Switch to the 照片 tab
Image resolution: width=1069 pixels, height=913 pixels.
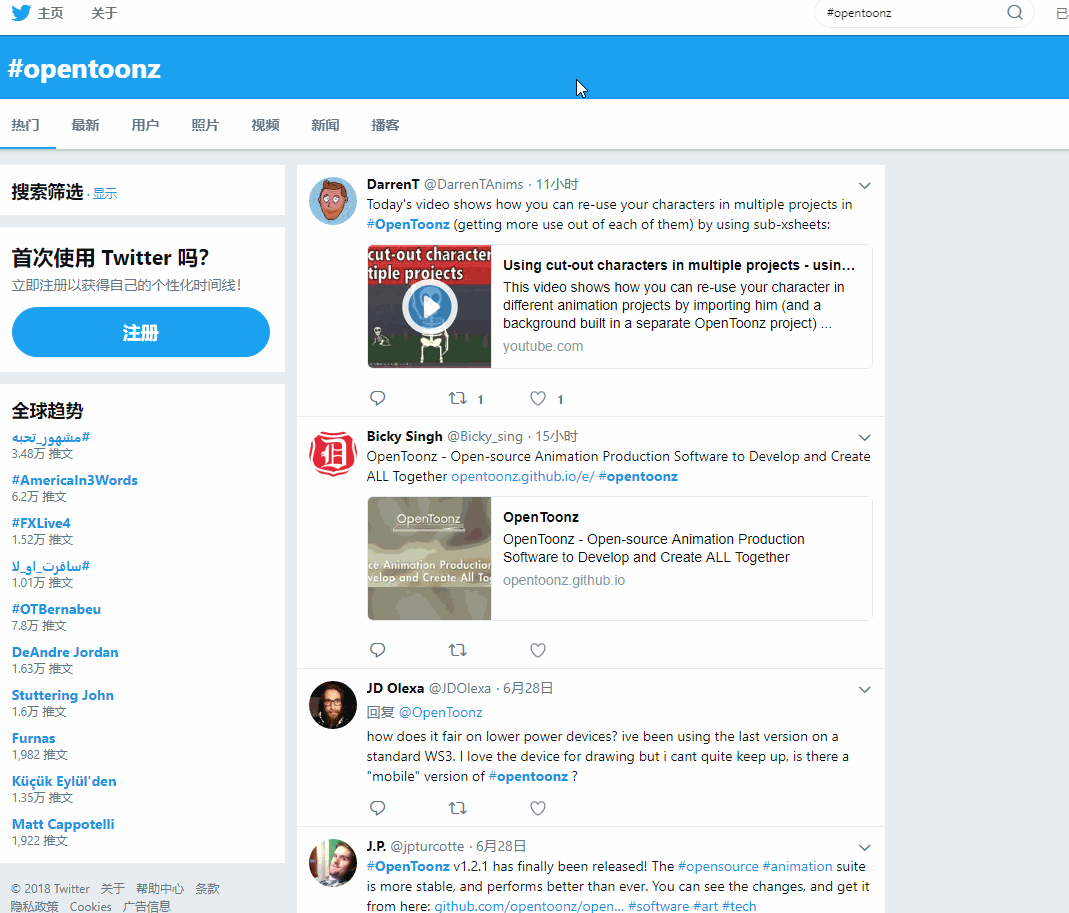pyautogui.click(x=205, y=125)
